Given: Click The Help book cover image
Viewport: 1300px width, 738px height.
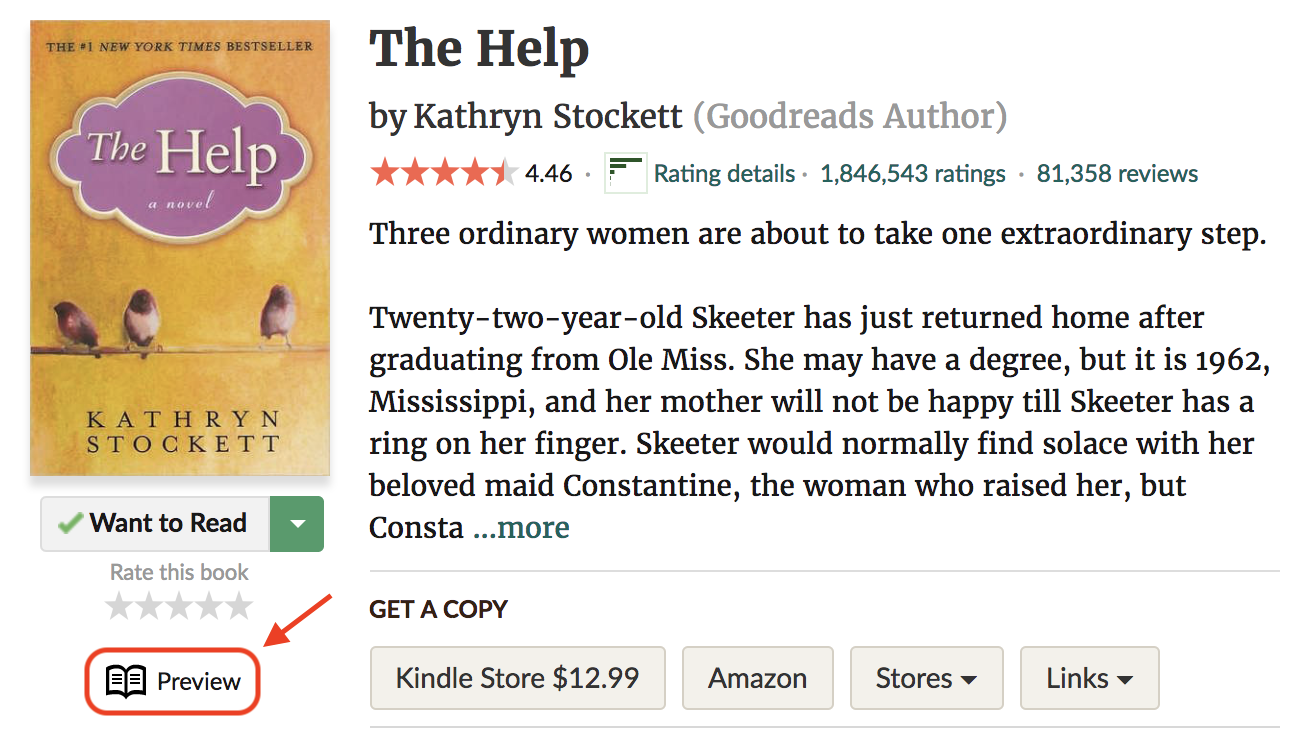Looking at the screenshot, I should tap(179, 246).
